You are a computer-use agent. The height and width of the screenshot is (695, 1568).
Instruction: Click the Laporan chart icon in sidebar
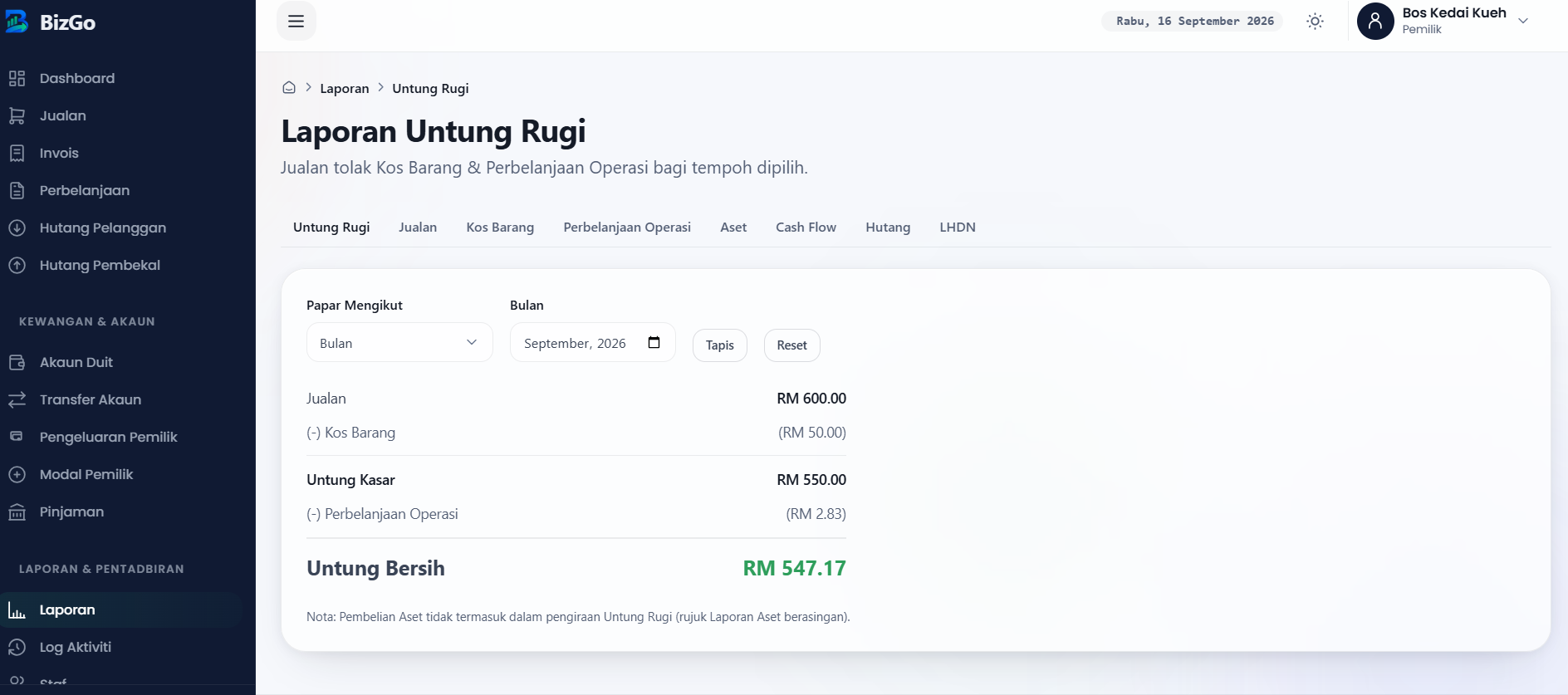pyautogui.click(x=17, y=610)
